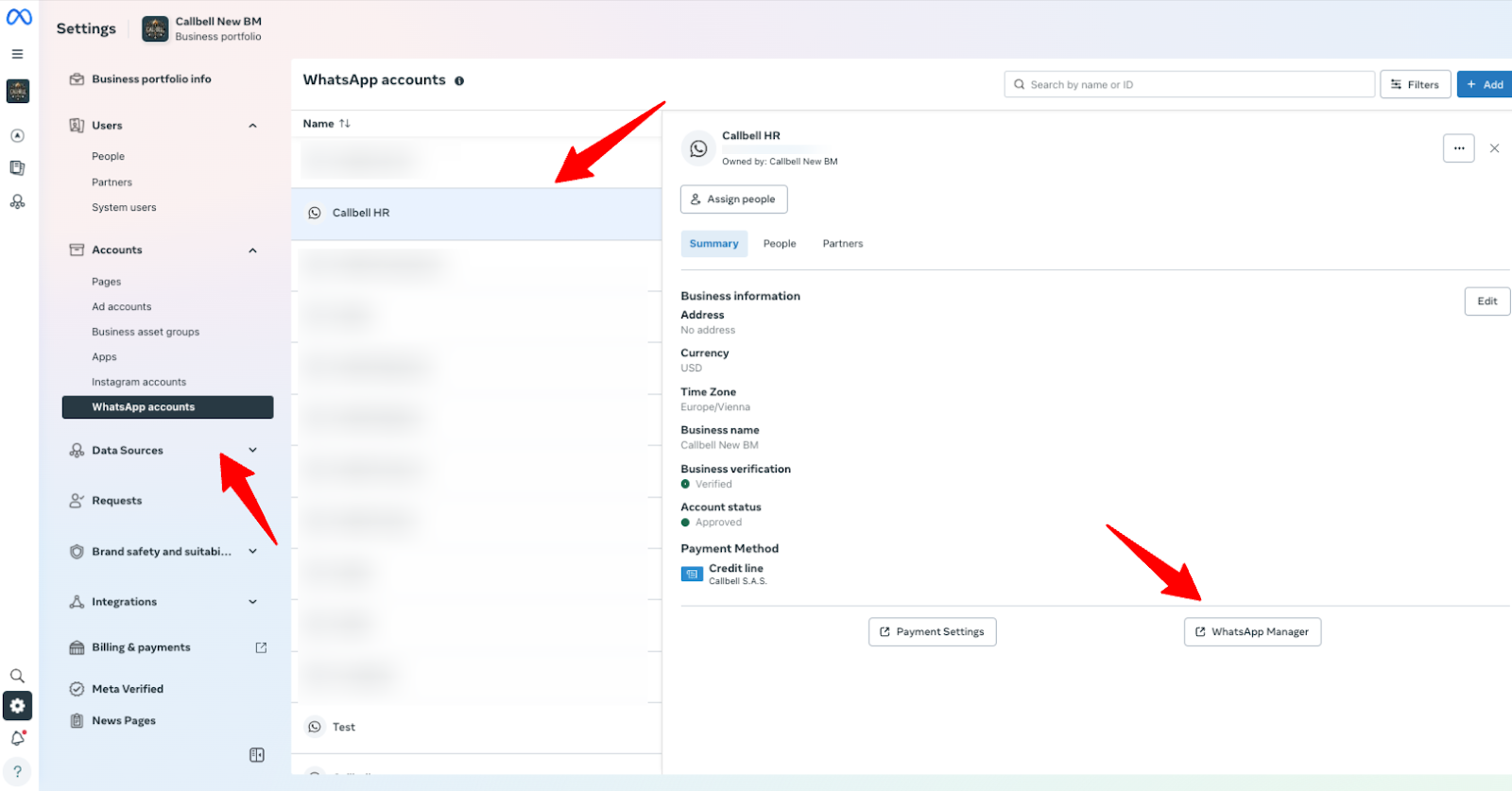The width and height of the screenshot is (1512, 791).
Task: Open the hamburger menu icon
Action: [17, 54]
